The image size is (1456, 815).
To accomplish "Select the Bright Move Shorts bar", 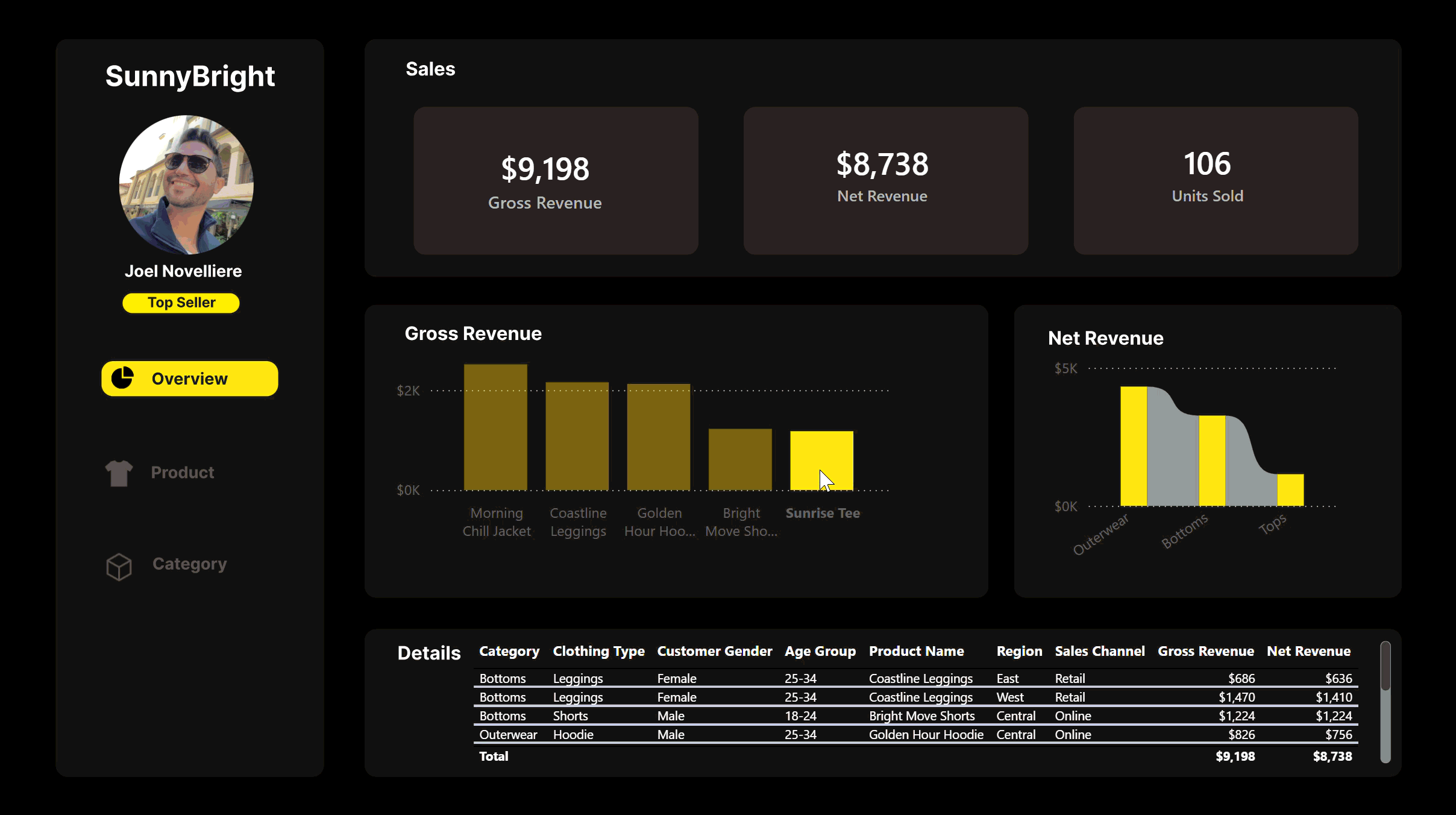I will coord(739,459).
